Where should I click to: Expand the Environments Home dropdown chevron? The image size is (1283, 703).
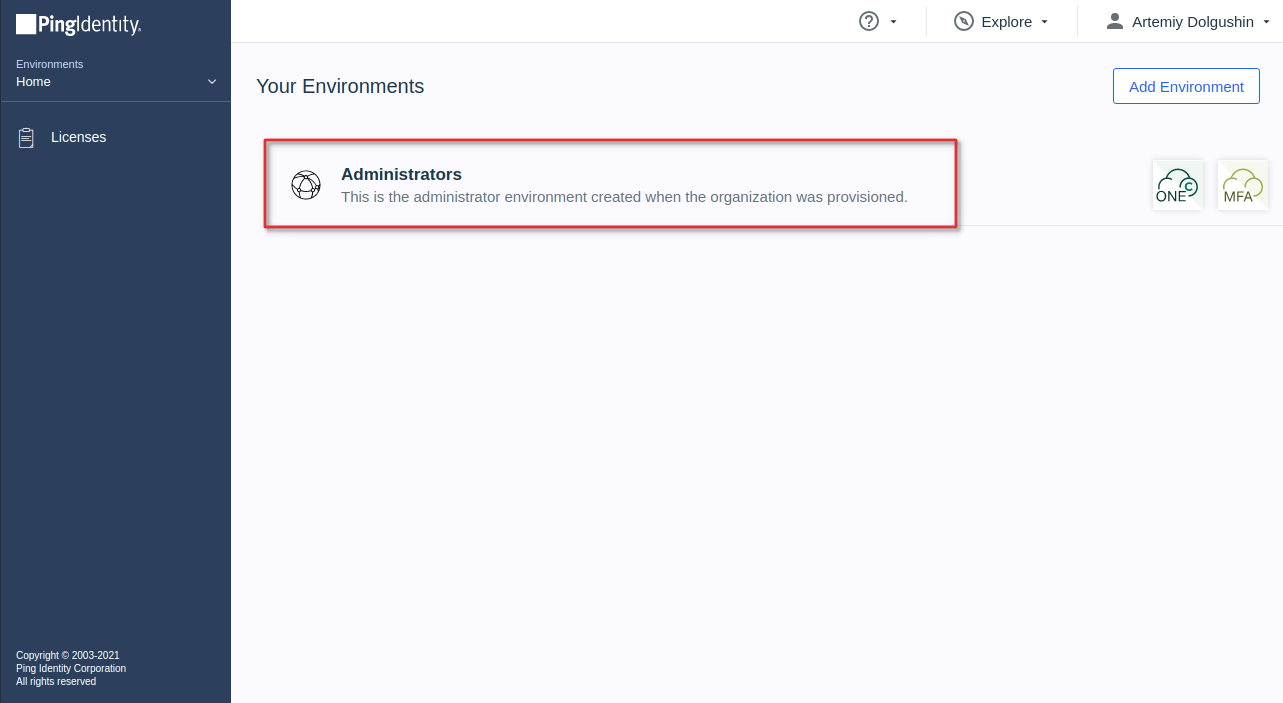point(212,82)
